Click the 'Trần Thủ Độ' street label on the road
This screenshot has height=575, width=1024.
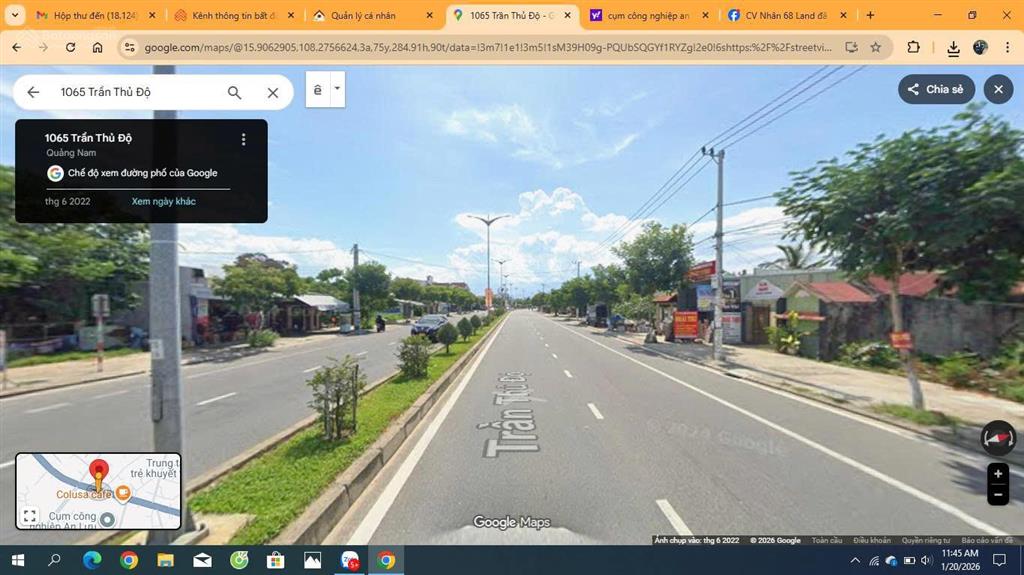point(508,415)
